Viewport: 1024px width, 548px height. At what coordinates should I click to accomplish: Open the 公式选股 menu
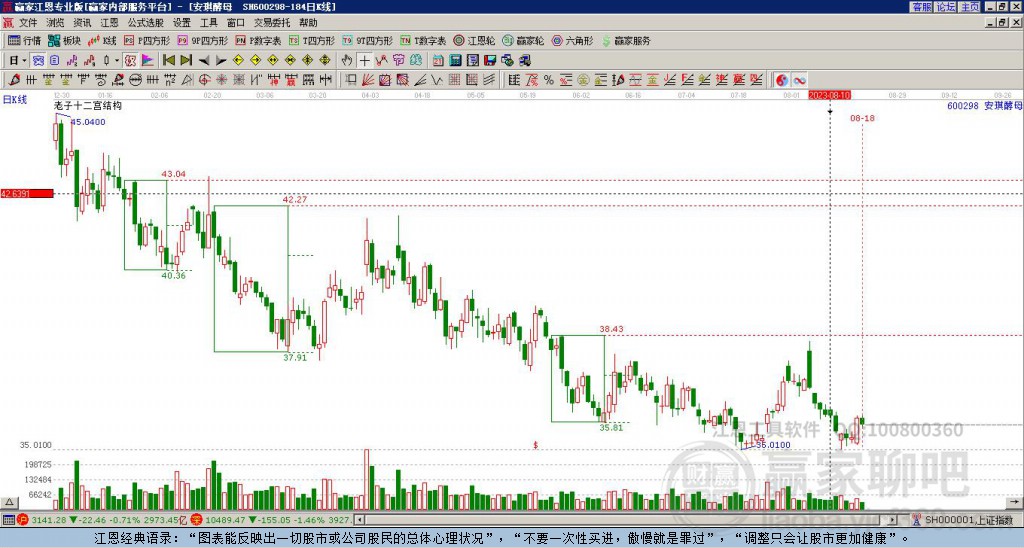[145, 23]
